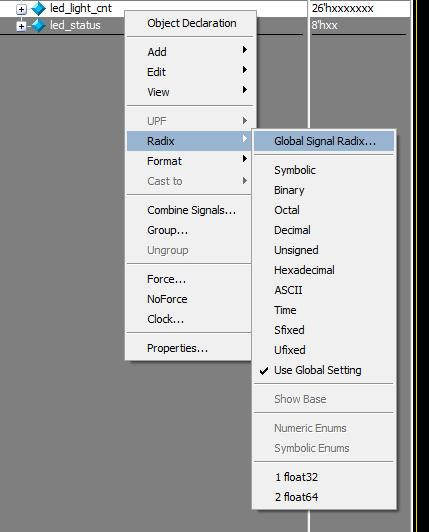Set radix to ASCII
Viewport: 429px width, 532px height.
coord(324,290)
